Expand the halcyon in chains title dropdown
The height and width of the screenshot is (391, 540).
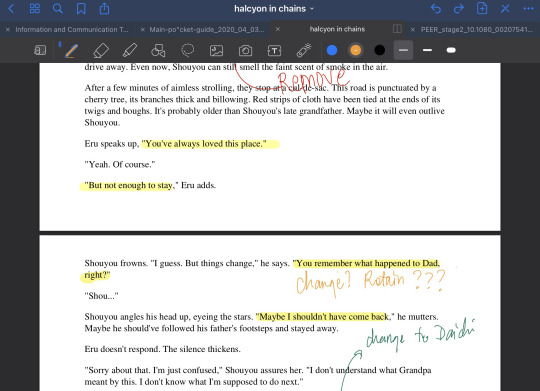274,9
